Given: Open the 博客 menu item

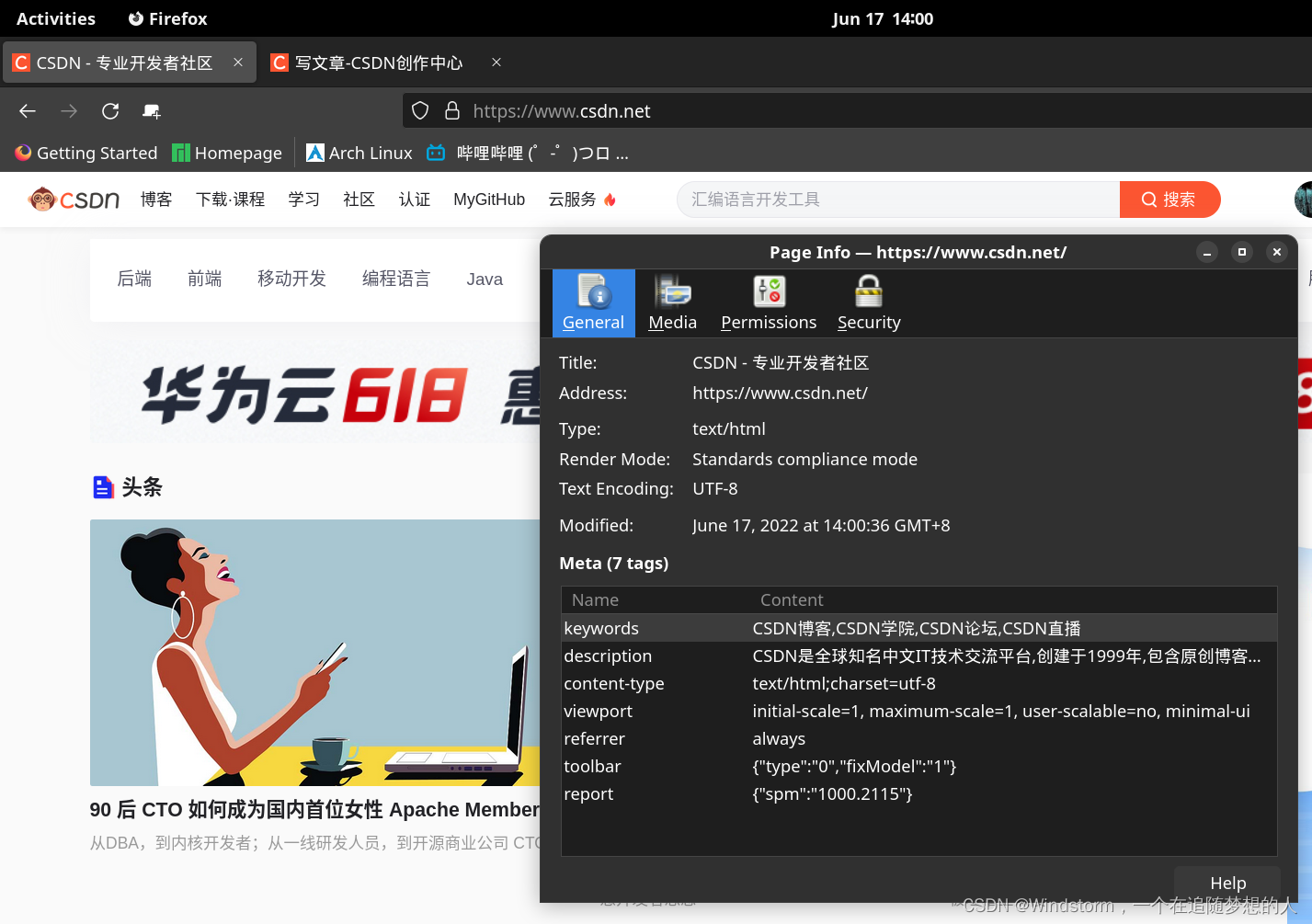Looking at the screenshot, I should click(156, 200).
